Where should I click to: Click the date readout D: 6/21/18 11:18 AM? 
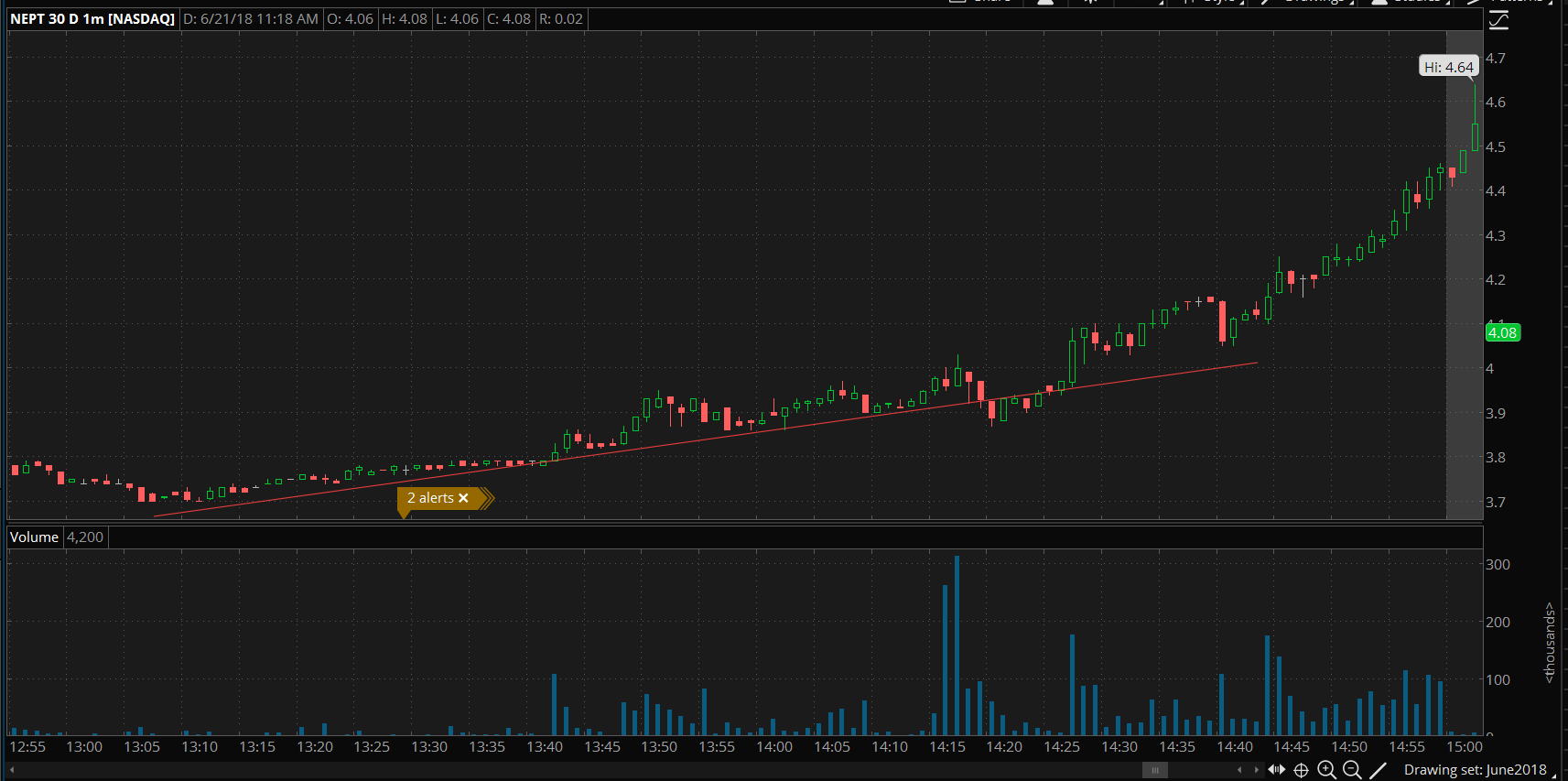[x=251, y=18]
